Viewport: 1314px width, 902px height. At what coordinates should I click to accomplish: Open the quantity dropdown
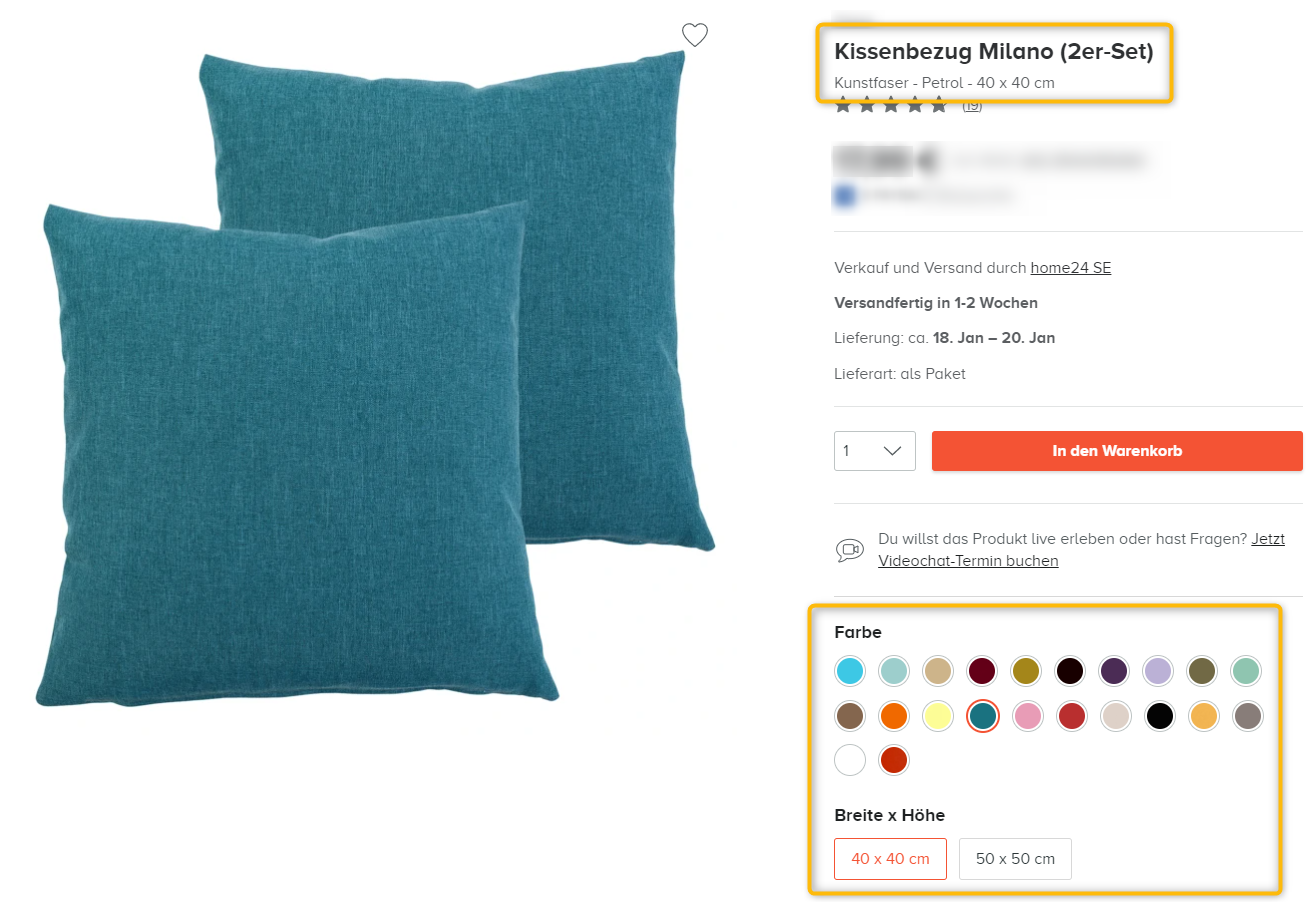coord(875,451)
